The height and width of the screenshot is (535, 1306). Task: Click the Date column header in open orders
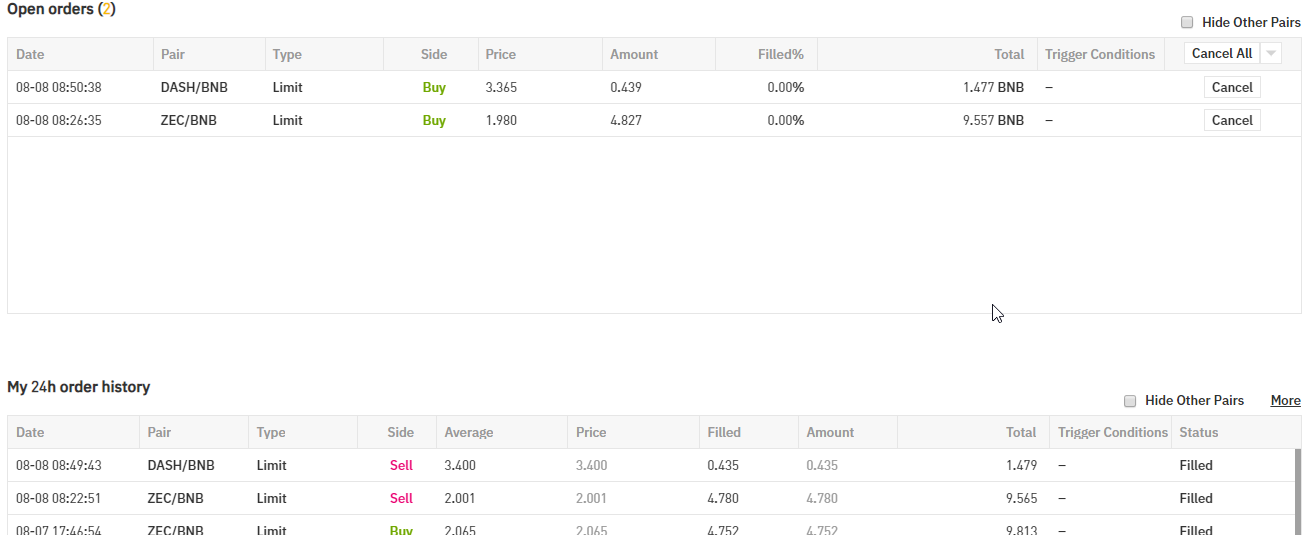(30, 54)
